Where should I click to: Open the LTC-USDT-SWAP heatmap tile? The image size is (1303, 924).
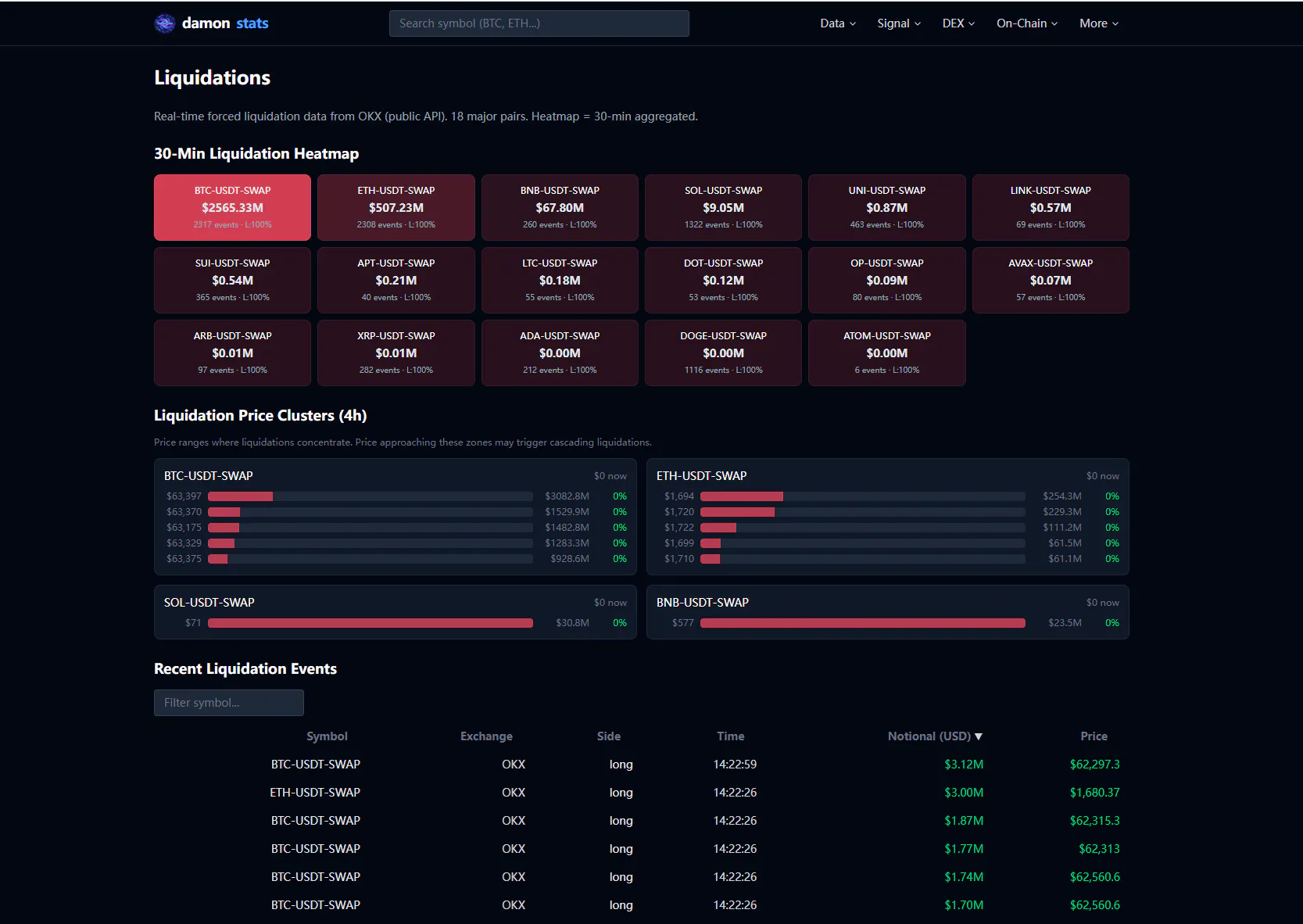coord(560,280)
